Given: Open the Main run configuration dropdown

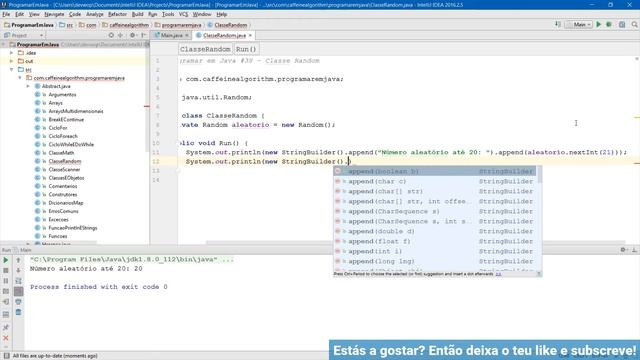Looking at the screenshot, I should 579,24.
